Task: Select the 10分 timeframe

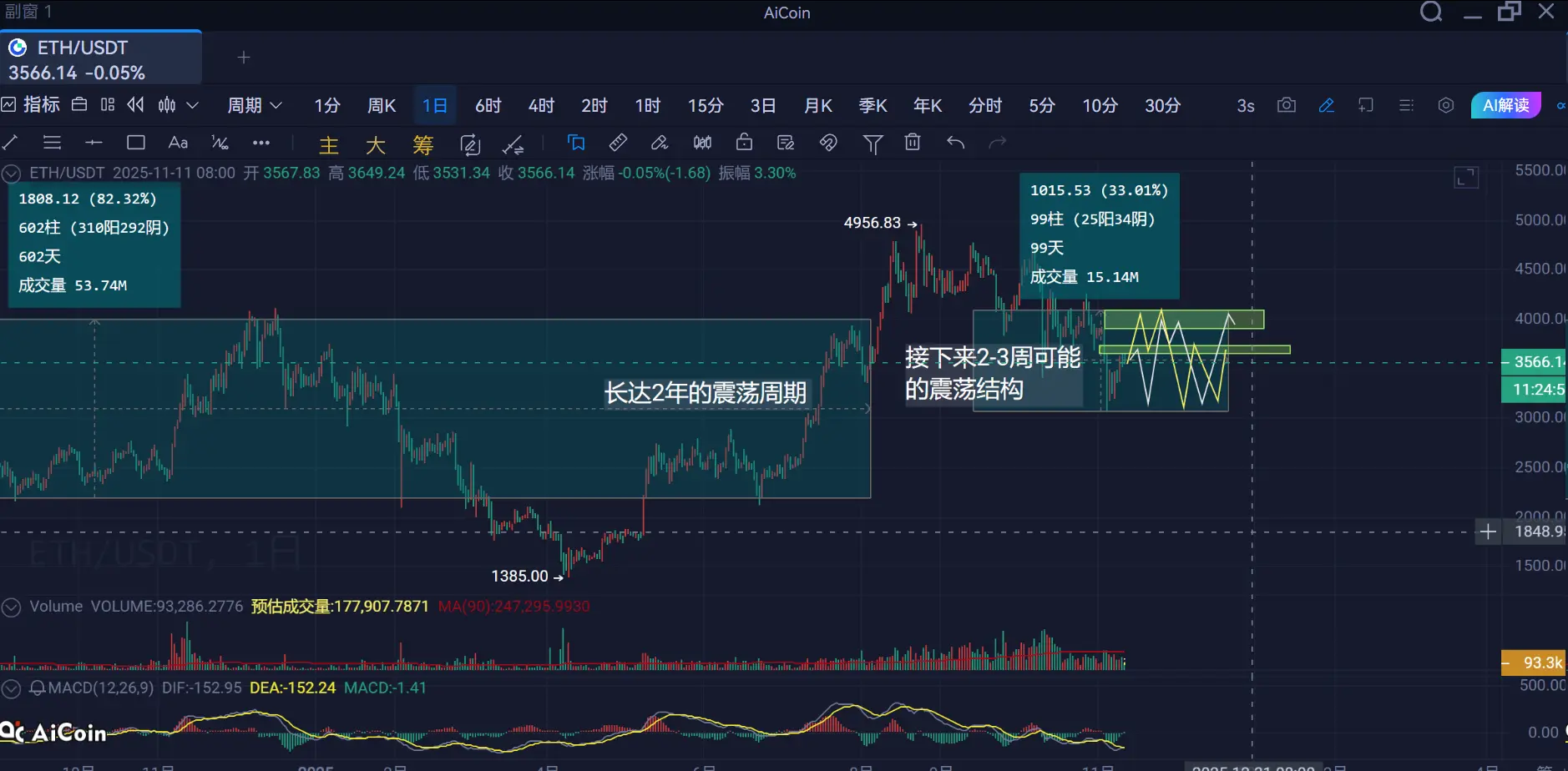Action: pyautogui.click(x=1100, y=105)
